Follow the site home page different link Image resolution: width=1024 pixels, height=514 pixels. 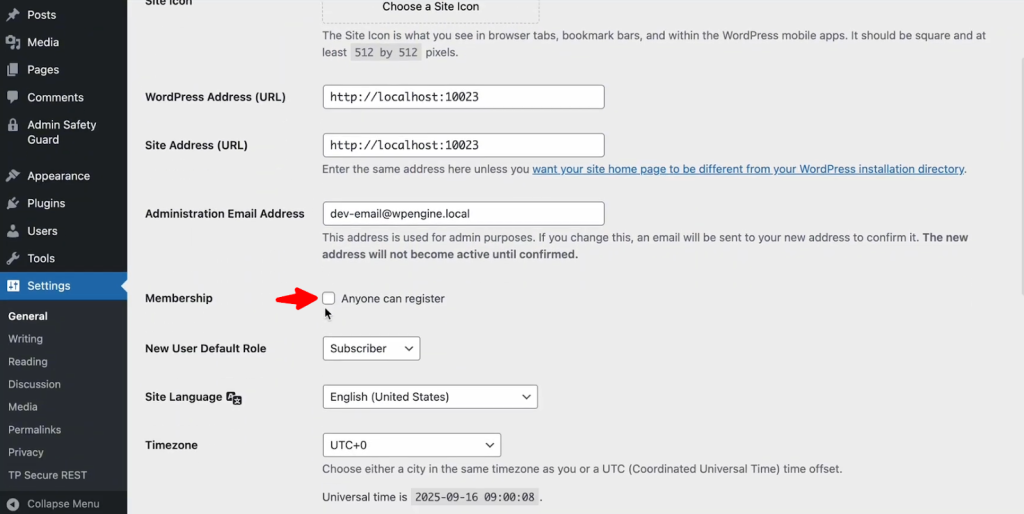[x=748, y=169]
